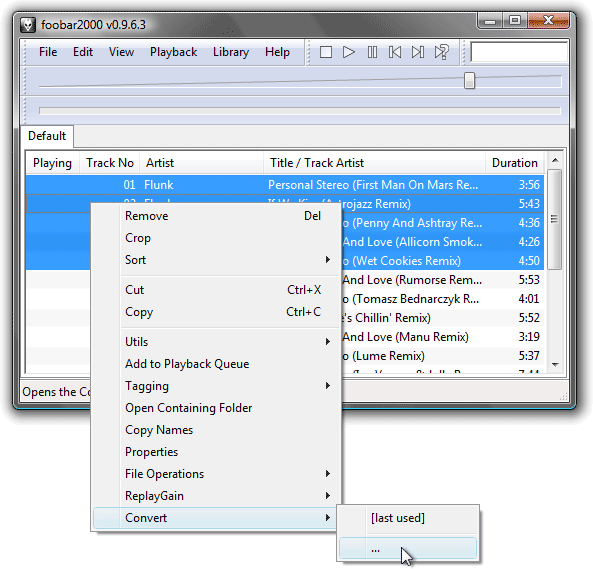Click the seek bar track
Image resolution: width=593 pixels, height=569 pixels.
(x=300, y=111)
